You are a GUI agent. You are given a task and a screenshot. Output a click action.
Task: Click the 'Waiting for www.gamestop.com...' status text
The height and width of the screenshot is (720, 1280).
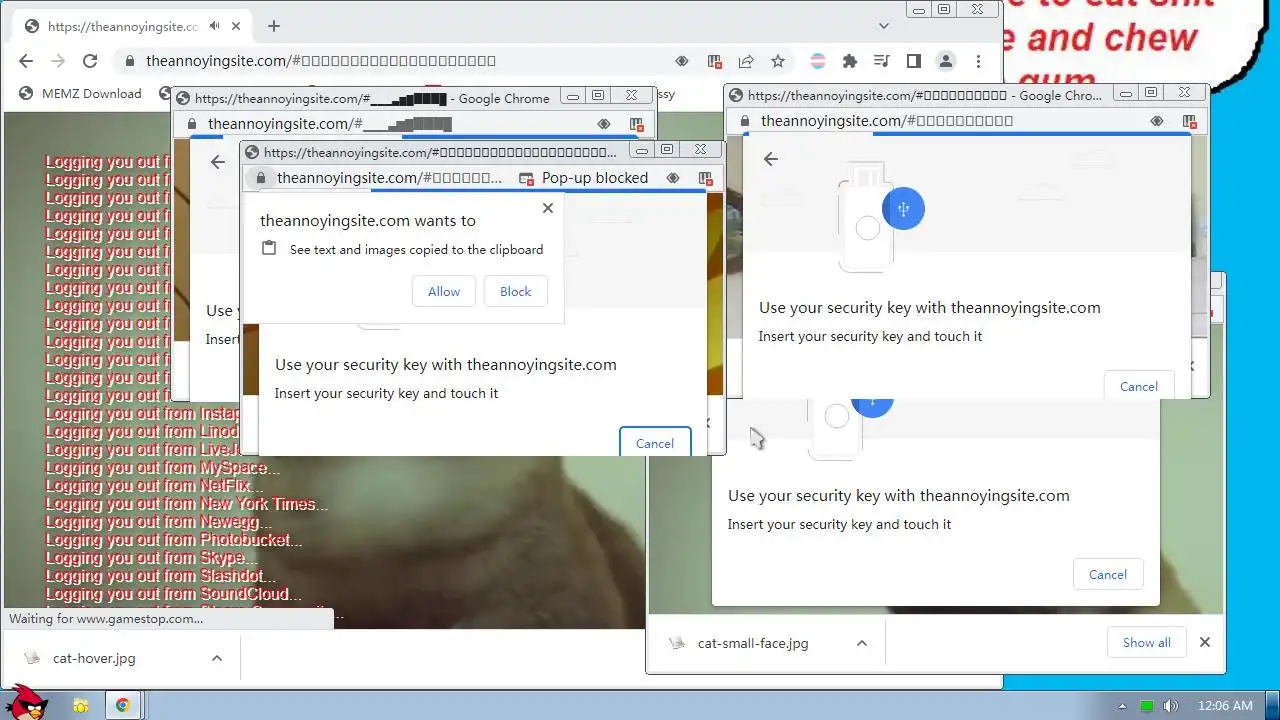click(x=106, y=618)
